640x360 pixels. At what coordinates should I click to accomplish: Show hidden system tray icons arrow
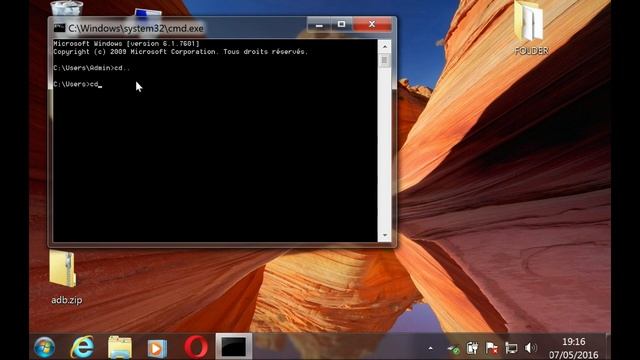click(x=430, y=348)
